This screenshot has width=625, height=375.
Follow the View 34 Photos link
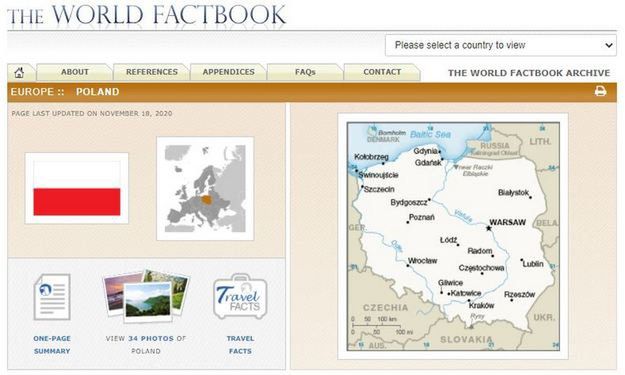(x=146, y=345)
